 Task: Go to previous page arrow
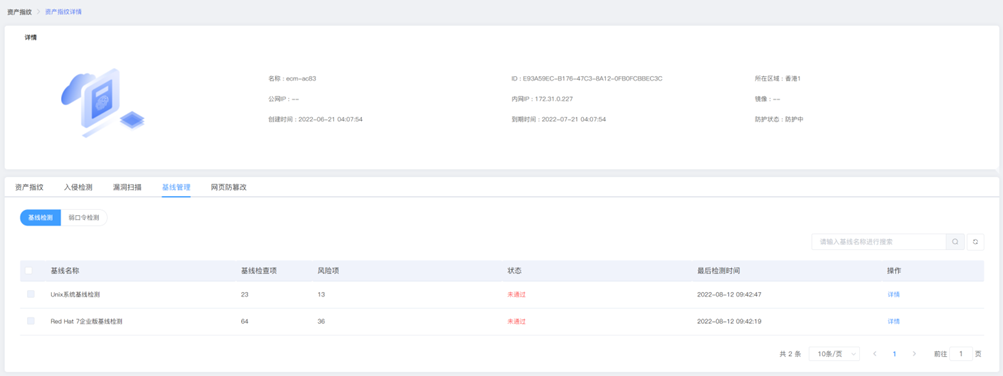click(x=874, y=354)
